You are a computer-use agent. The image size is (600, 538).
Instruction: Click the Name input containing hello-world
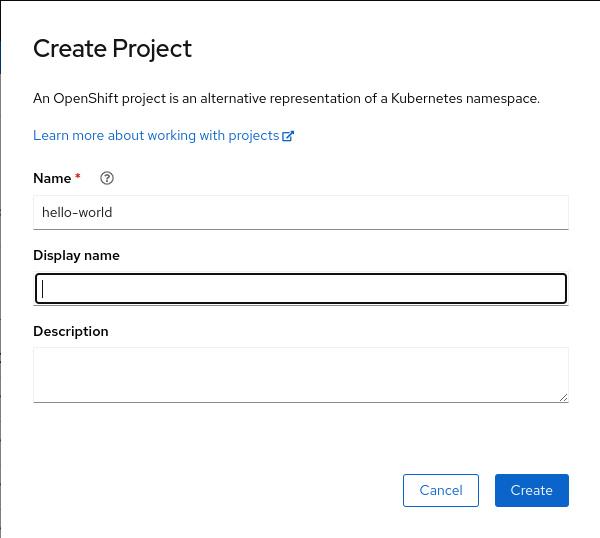[301, 212]
